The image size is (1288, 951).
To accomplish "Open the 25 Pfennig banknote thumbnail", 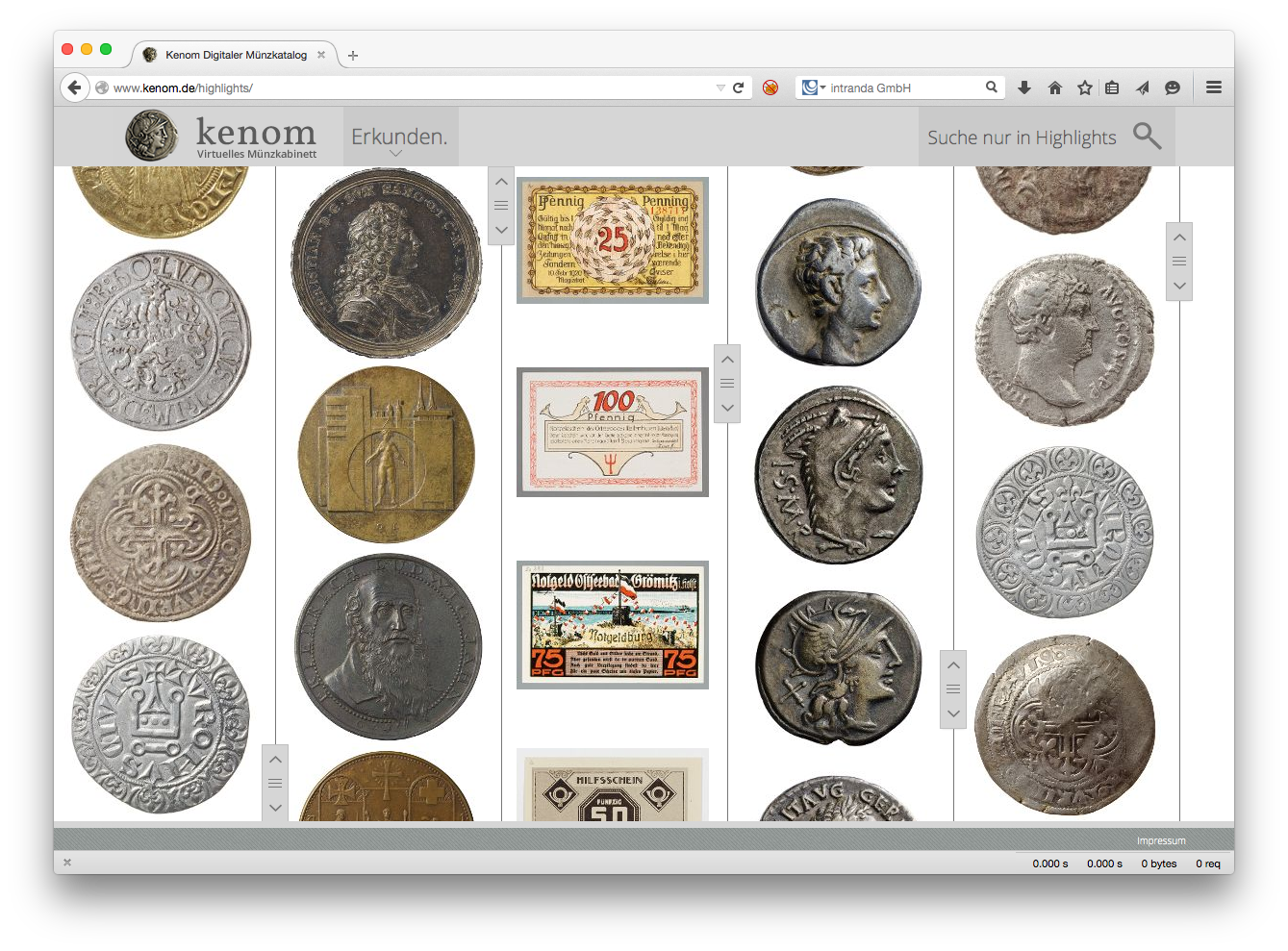I will [613, 240].
